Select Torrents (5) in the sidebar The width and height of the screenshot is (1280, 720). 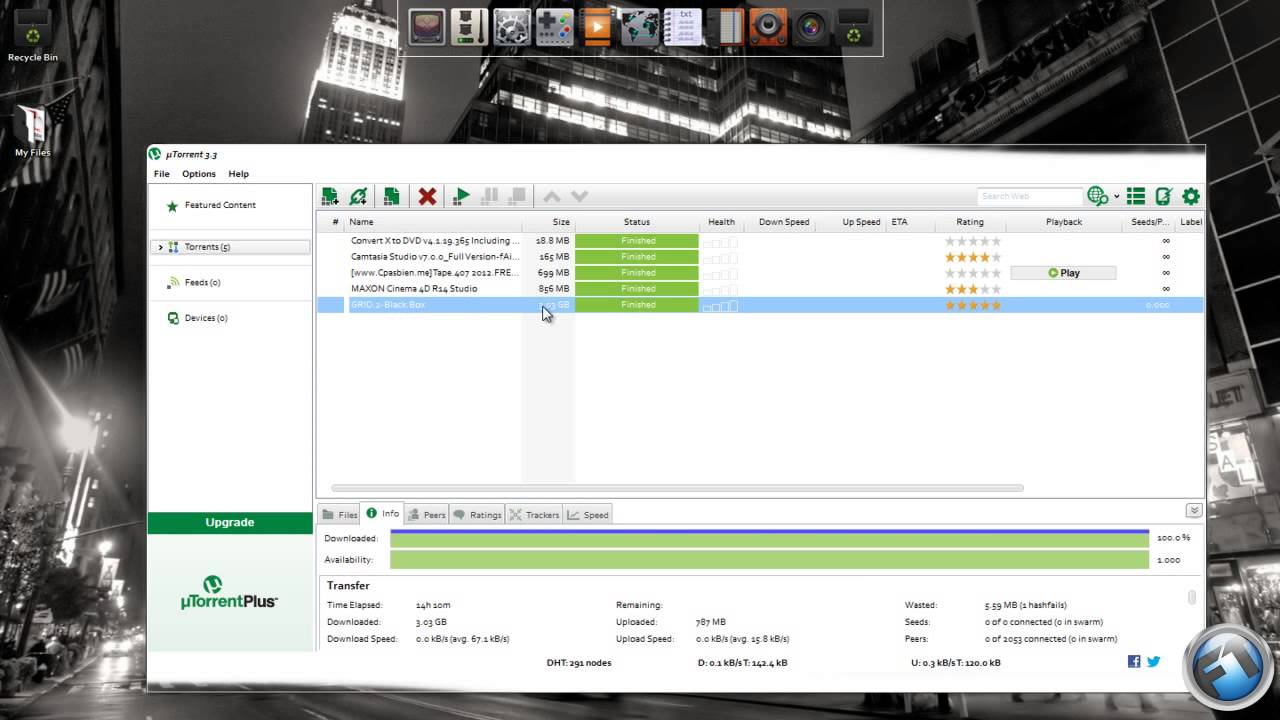tap(207, 247)
